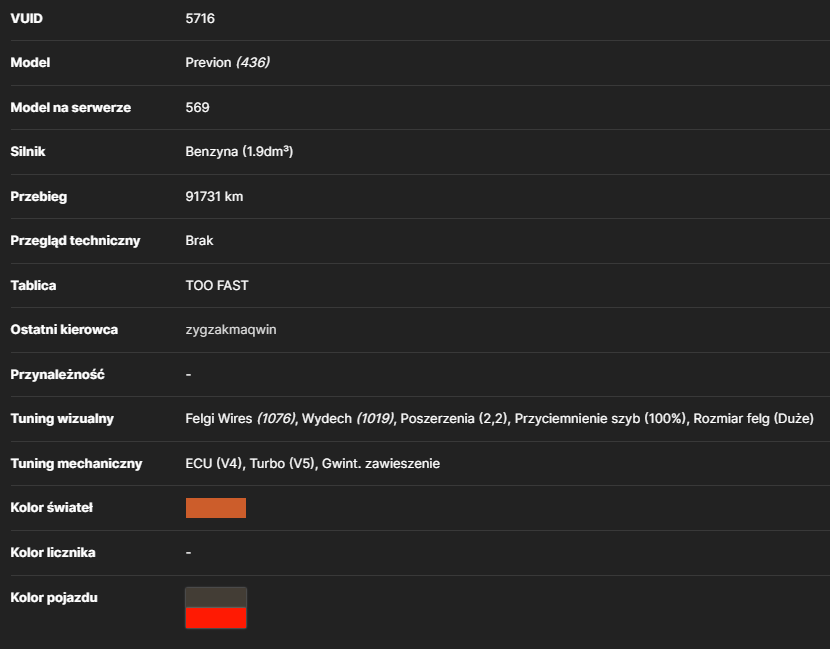
Task: Click the red Kolor pojazdu swatch
Action: (215, 618)
